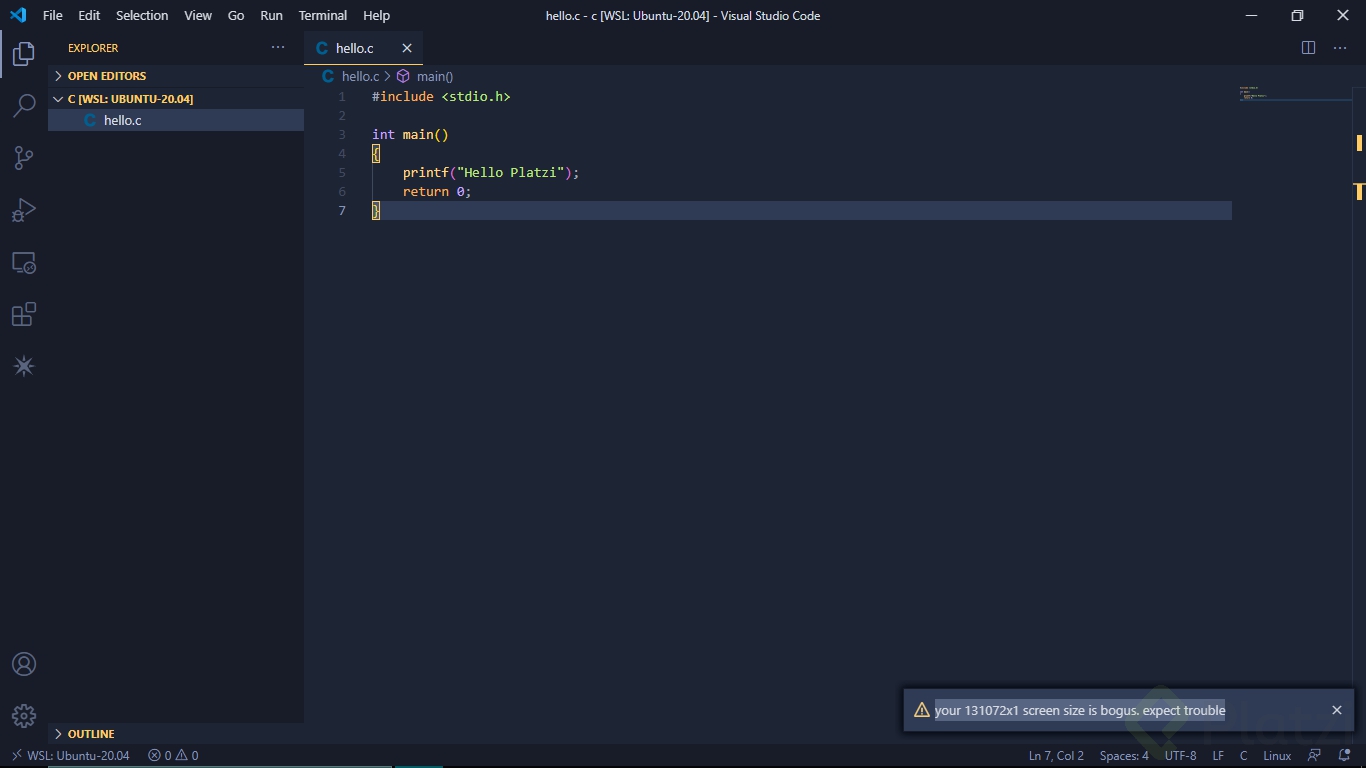Dismiss the screen size warning notification
Viewport: 1366px width, 768px height.
(x=1337, y=710)
